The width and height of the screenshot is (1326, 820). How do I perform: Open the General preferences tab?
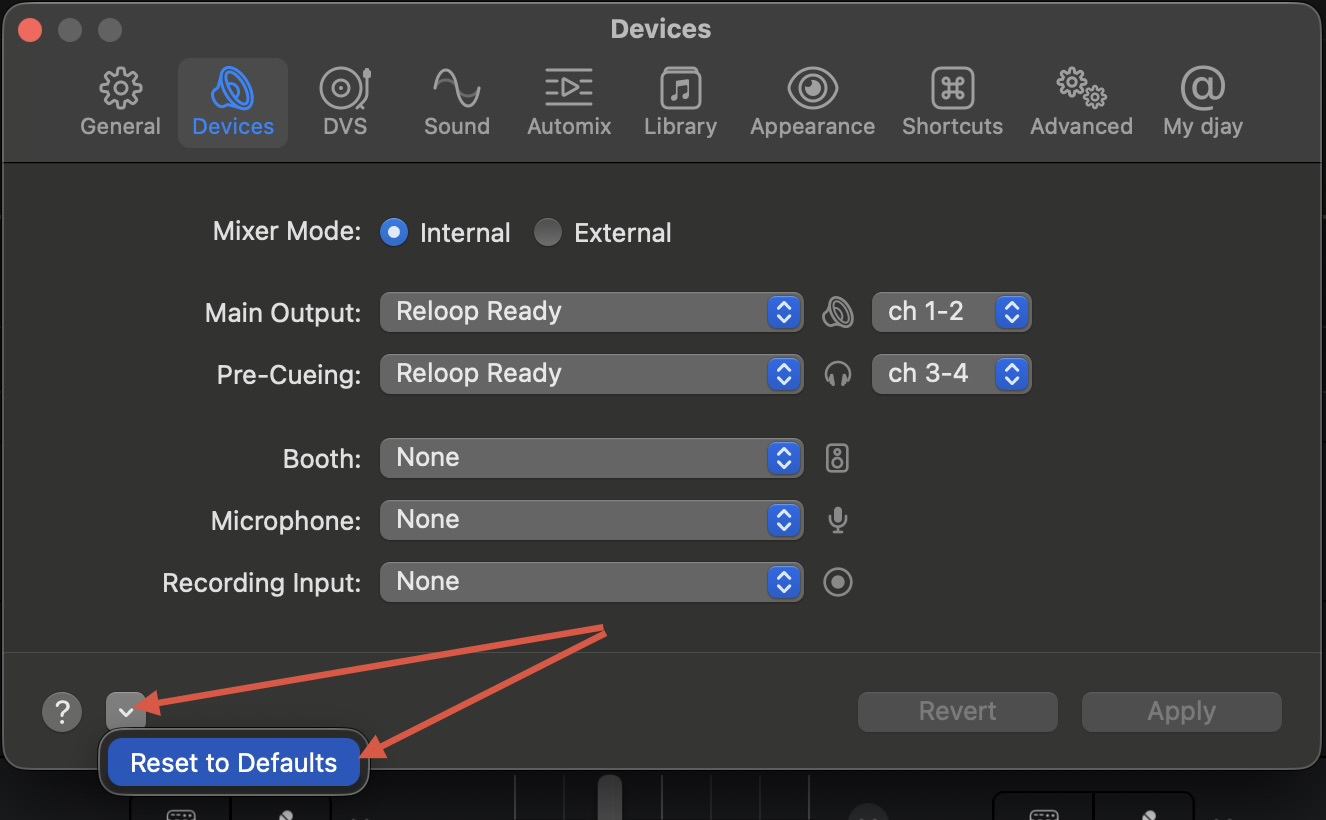(120, 103)
